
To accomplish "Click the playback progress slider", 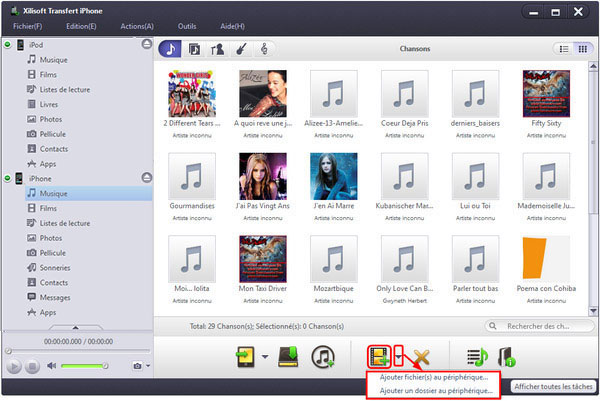I will coord(77,351).
